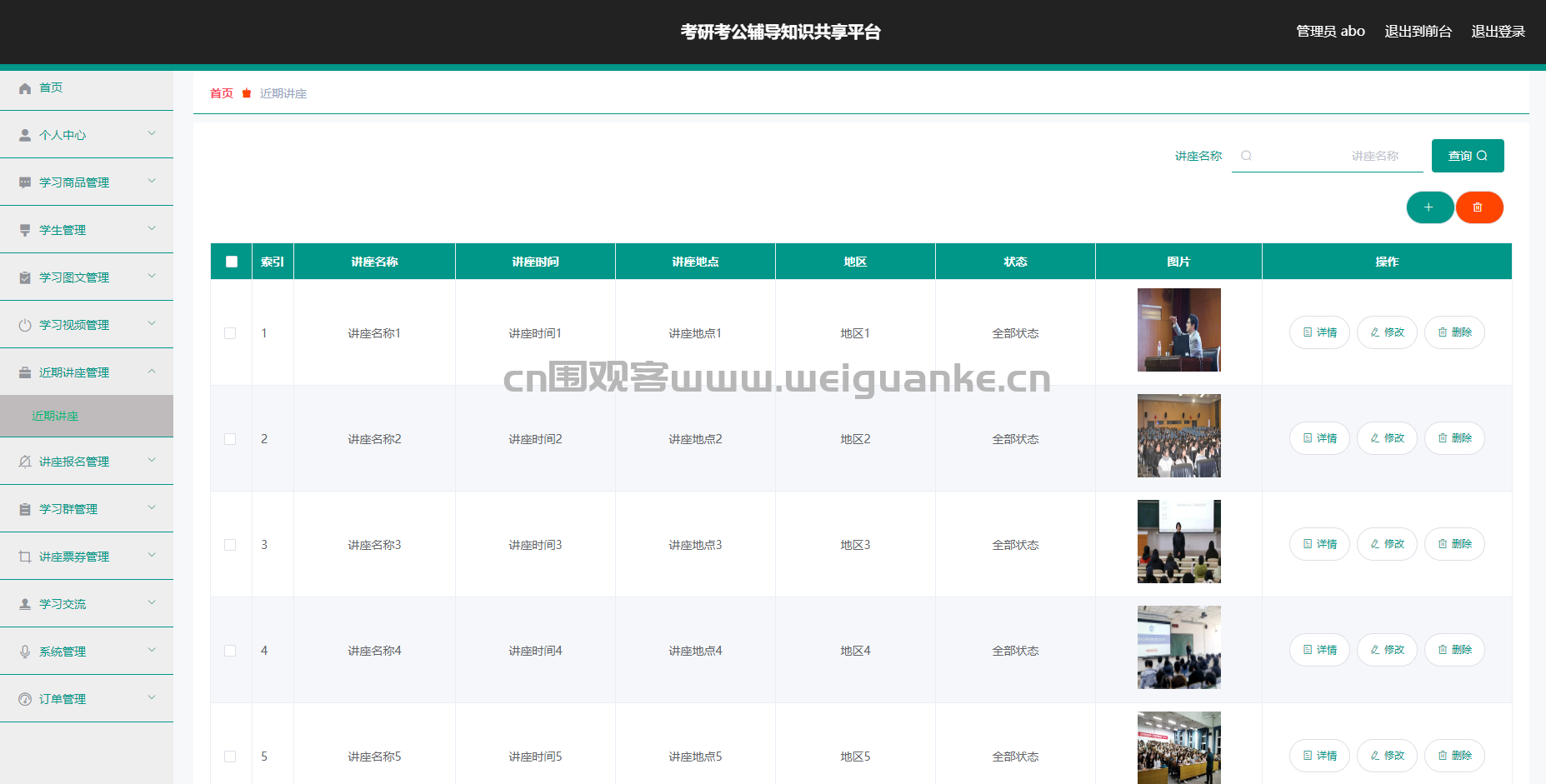Open the 学习交流 sidebar menu
Image resolution: width=1546 pixels, height=784 pixels.
[x=63, y=604]
